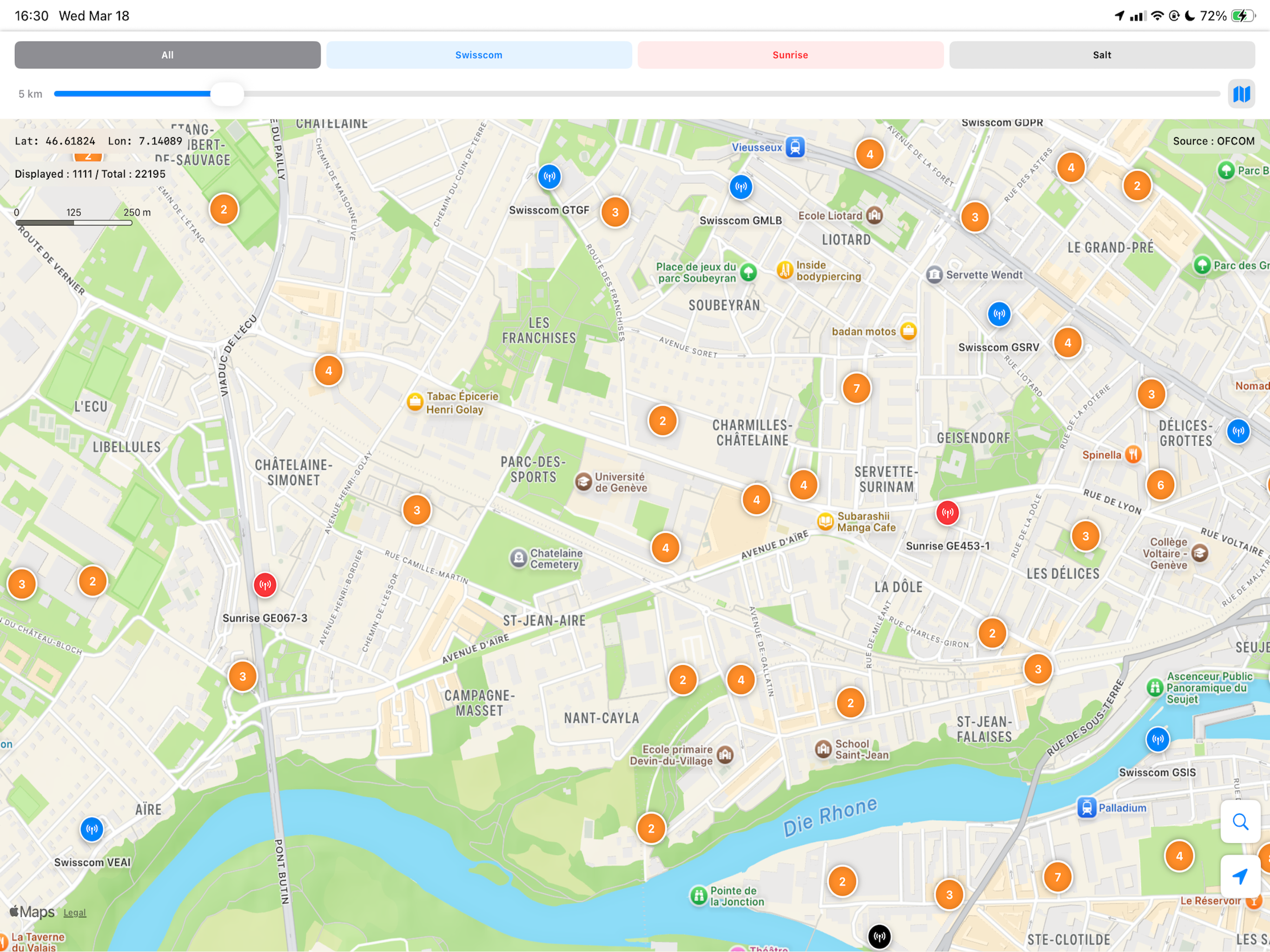
Task: Tap the Inside bodypiercing icon
Action: [x=785, y=269]
